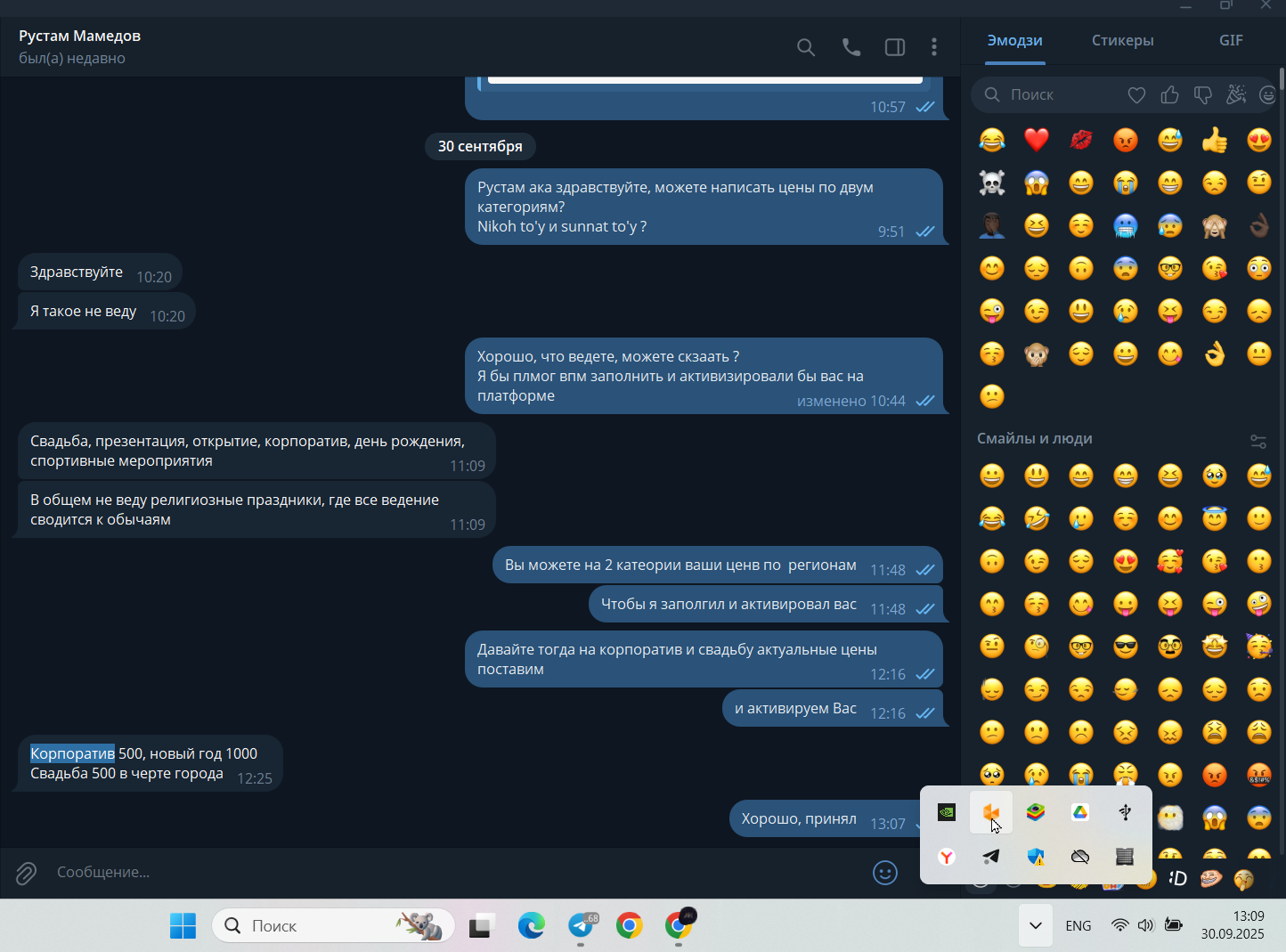
Task: Open Telegram from the taskbar
Action: (582, 926)
